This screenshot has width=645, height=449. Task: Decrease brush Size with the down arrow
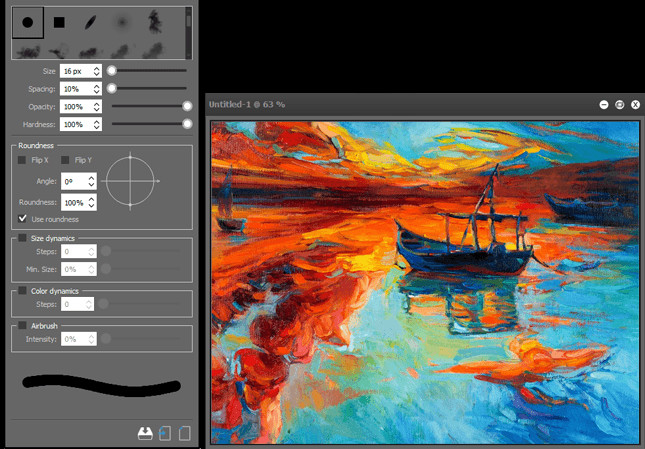coord(96,74)
